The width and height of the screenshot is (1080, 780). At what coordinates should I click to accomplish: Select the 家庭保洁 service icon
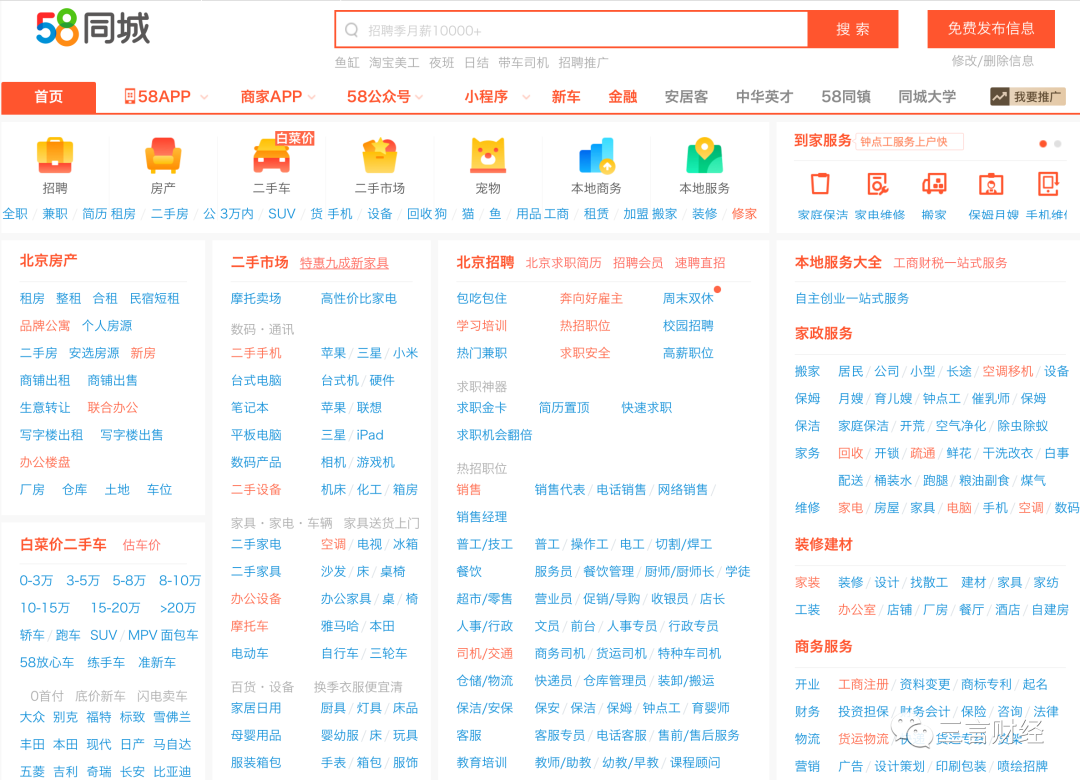(x=820, y=184)
